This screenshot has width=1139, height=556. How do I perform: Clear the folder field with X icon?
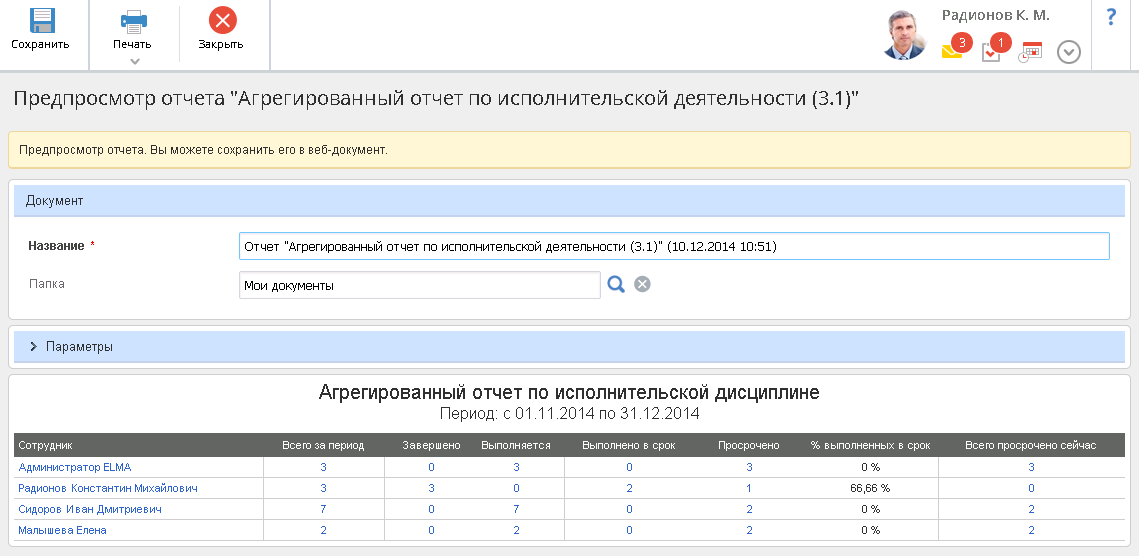tap(643, 285)
